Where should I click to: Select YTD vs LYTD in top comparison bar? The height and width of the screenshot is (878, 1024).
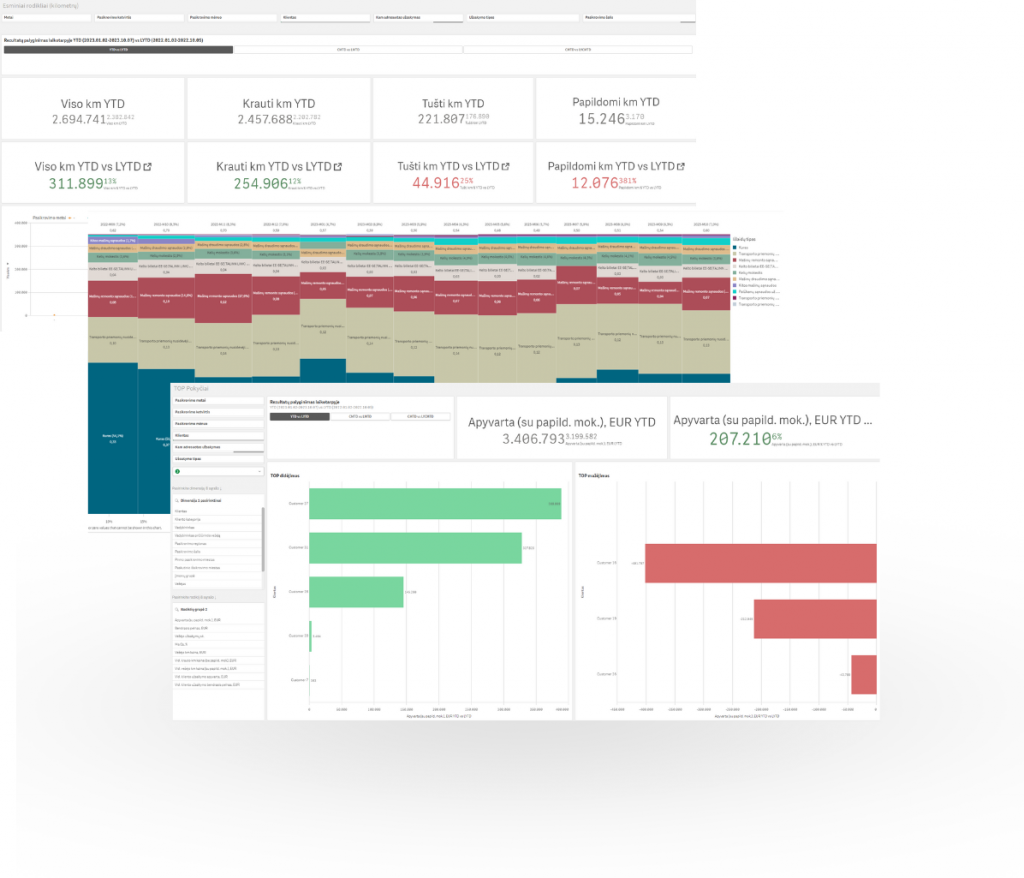(x=118, y=49)
